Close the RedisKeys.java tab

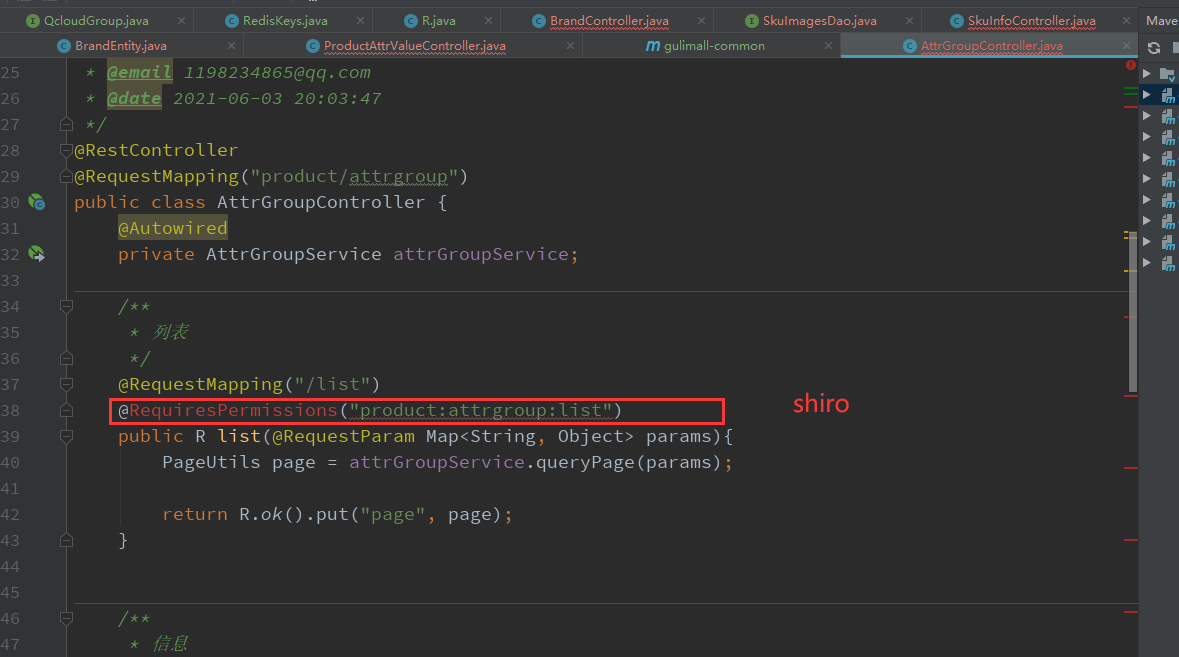[x=360, y=21]
